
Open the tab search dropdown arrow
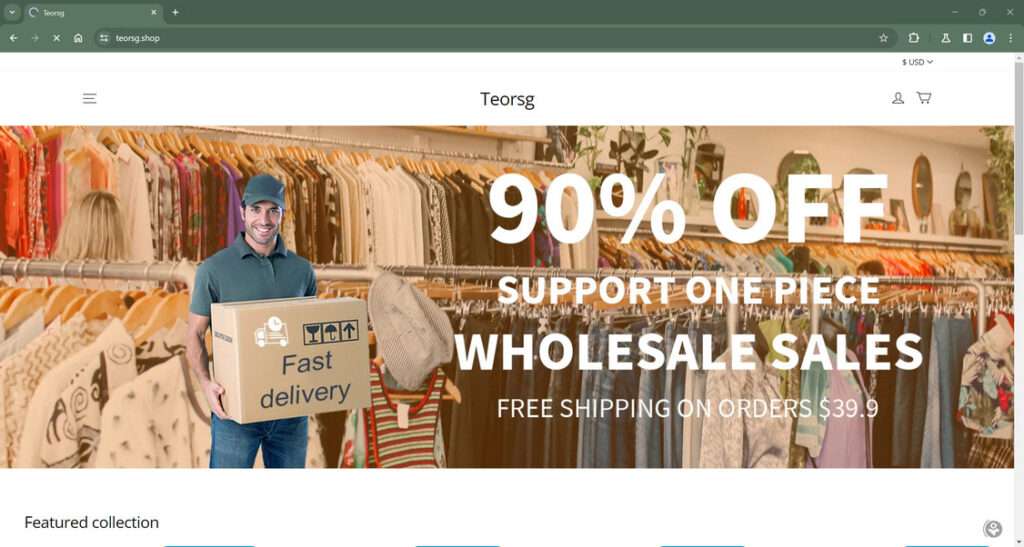coord(12,12)
